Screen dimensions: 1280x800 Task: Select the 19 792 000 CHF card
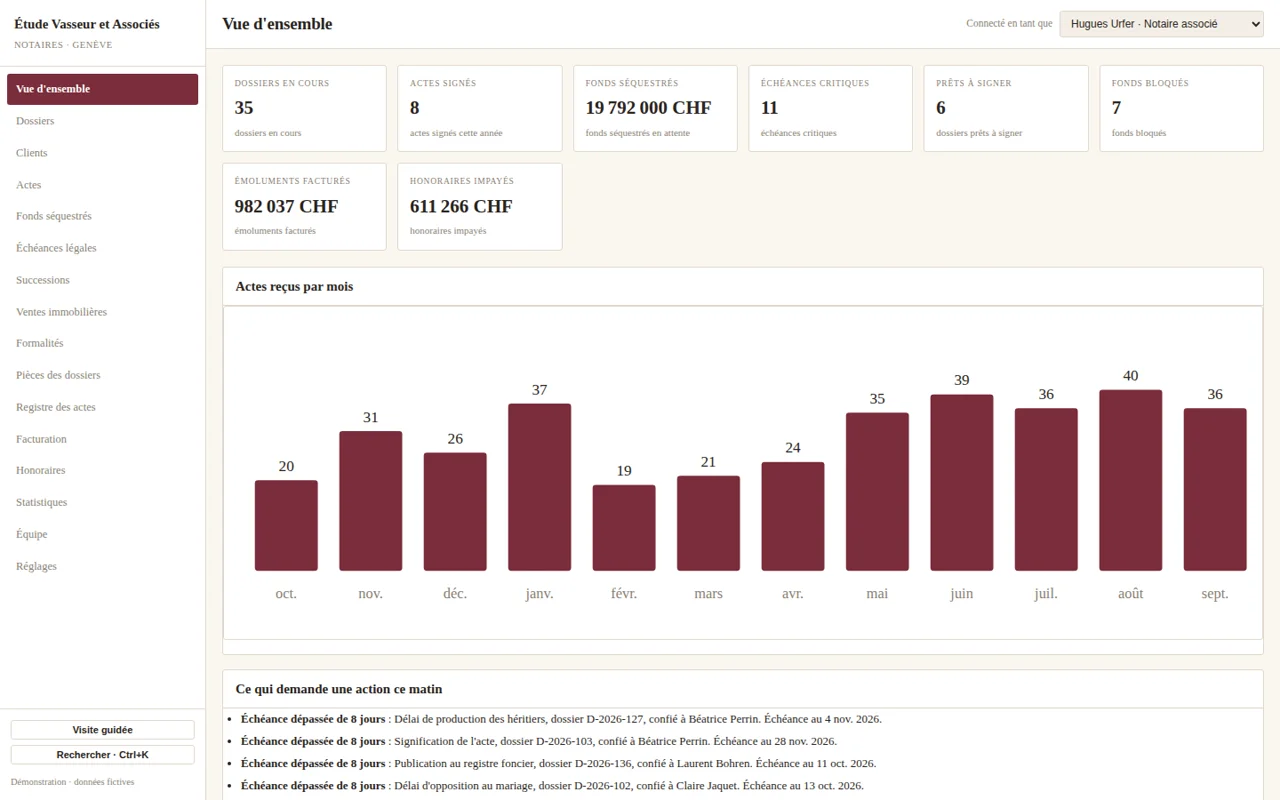point(655,109)
